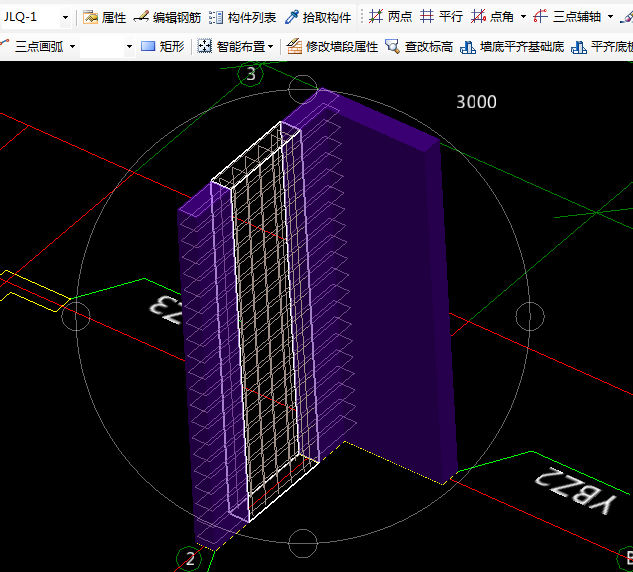
Task: Click the 平行 parallel axis icon
Action: 427,17
